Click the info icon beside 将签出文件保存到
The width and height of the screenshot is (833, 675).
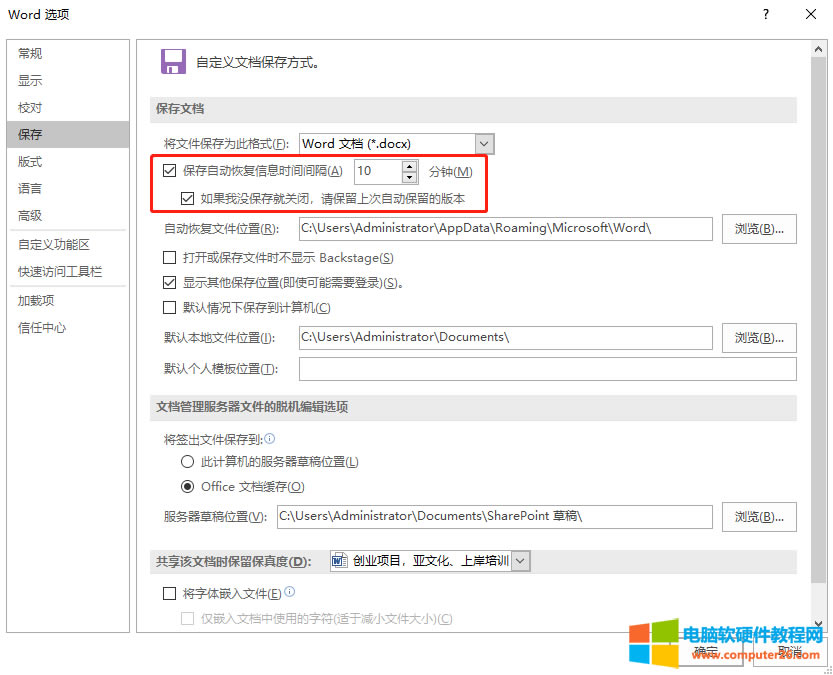[x=269, y=438]
